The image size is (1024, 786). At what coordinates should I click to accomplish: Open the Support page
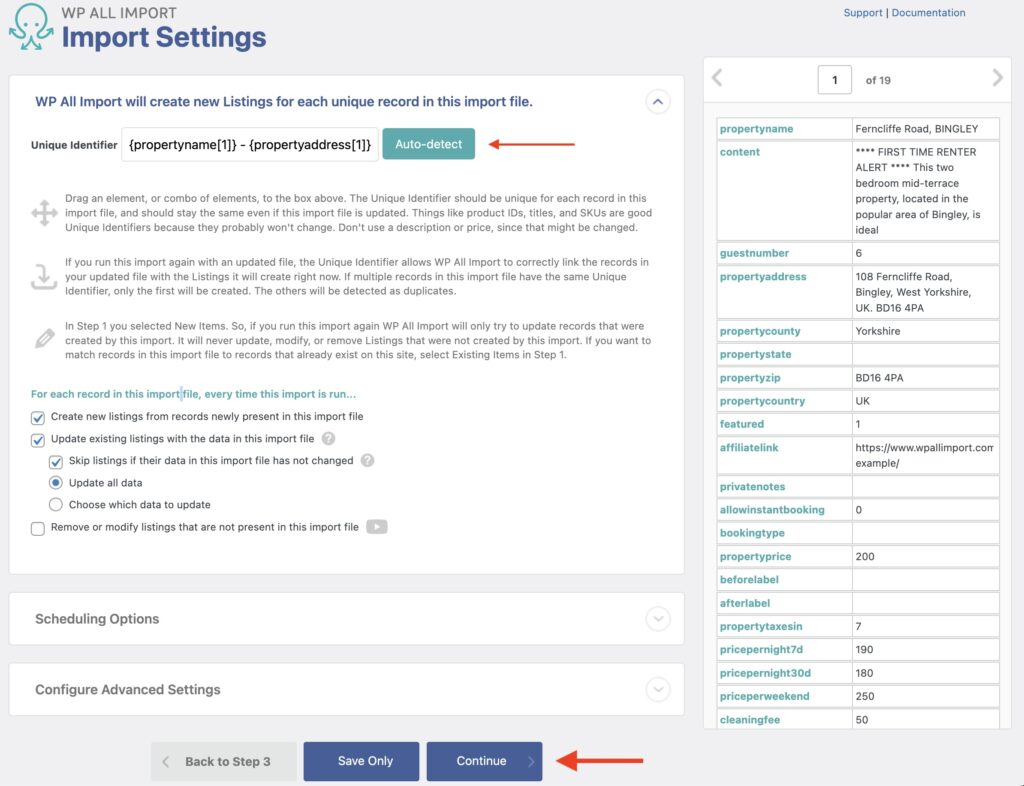tap(862, 12)
